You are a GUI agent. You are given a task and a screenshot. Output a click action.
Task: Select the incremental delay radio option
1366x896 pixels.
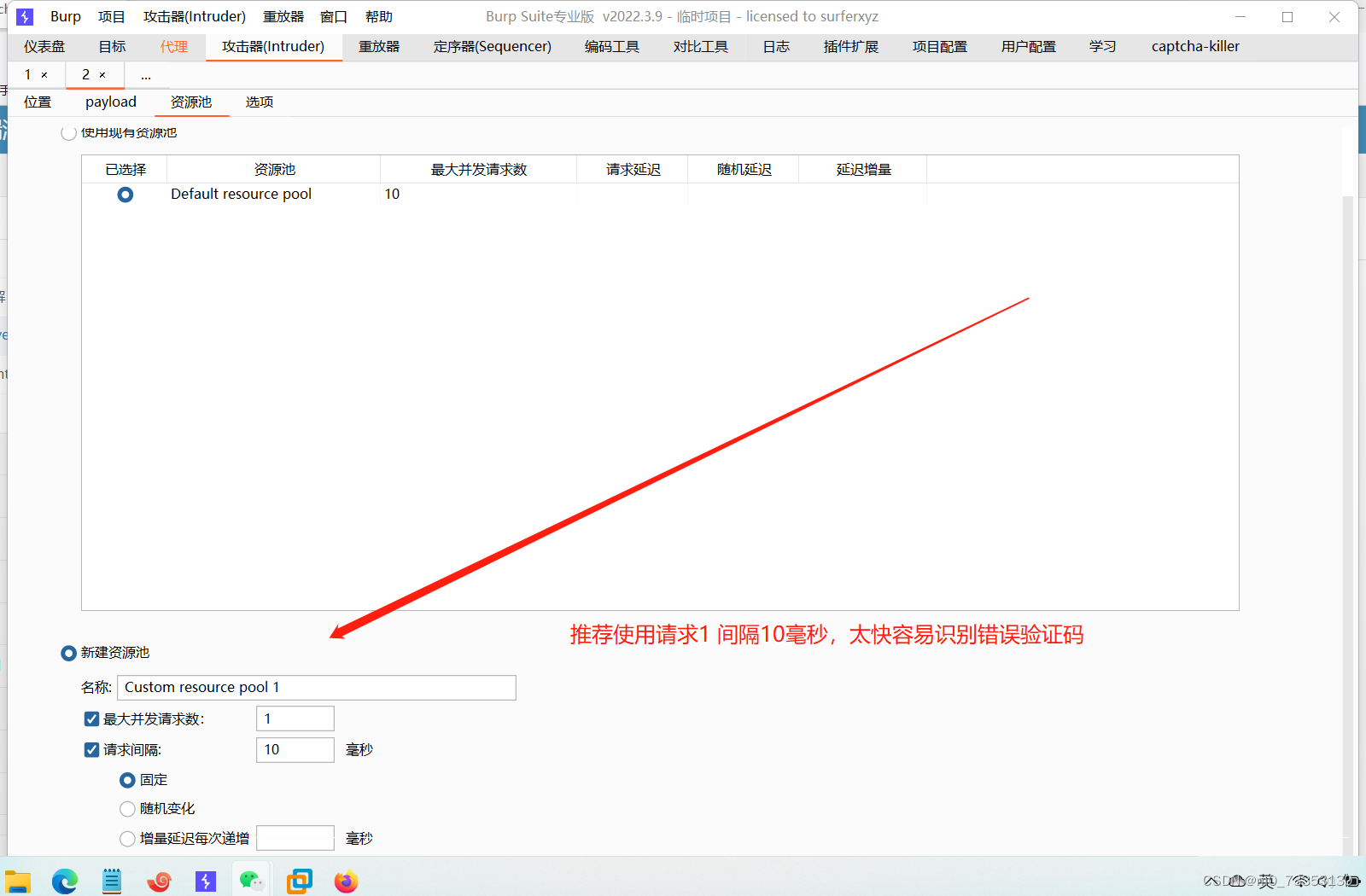127,839
